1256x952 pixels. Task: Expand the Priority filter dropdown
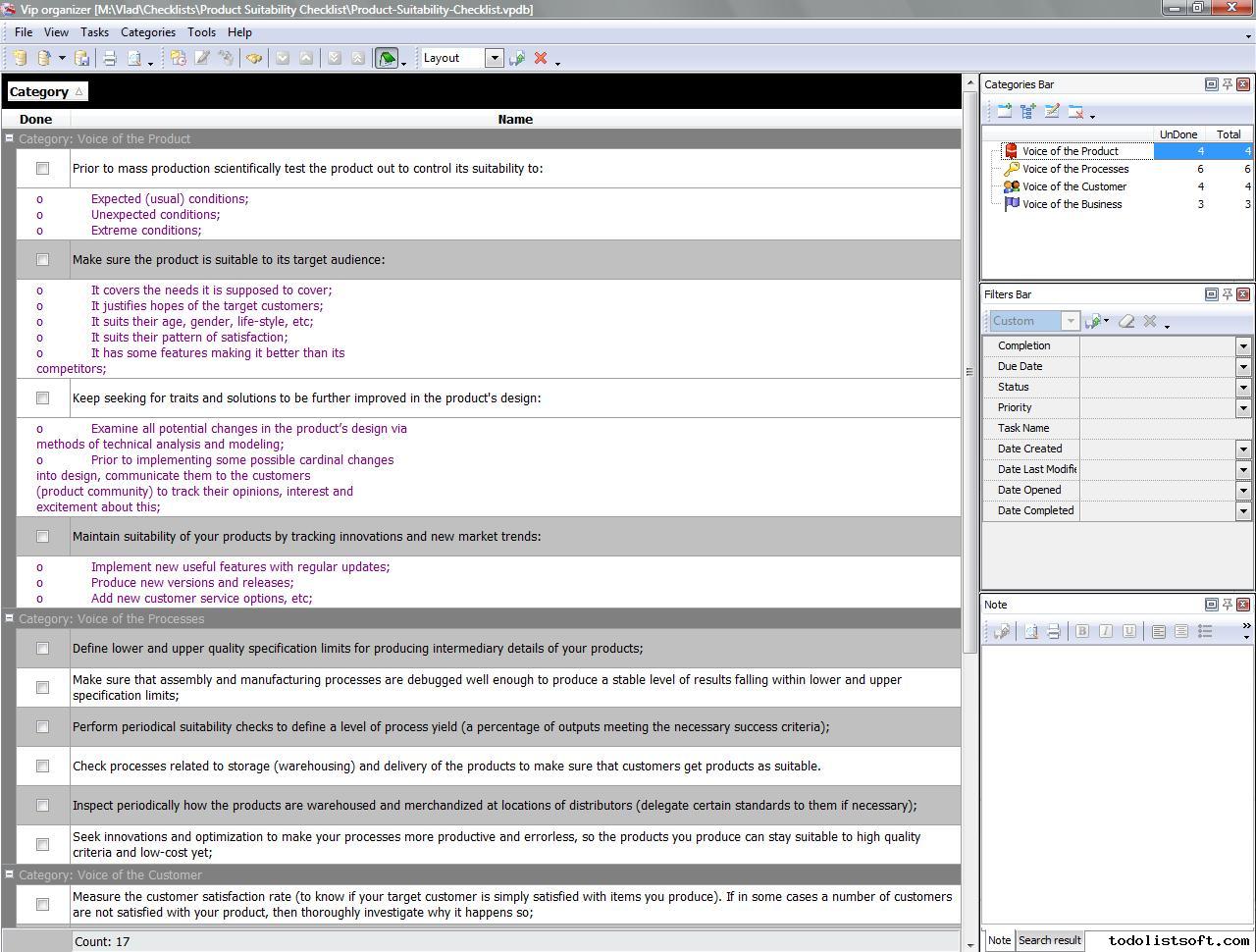pyautogui.click(x=1243, y=407)
